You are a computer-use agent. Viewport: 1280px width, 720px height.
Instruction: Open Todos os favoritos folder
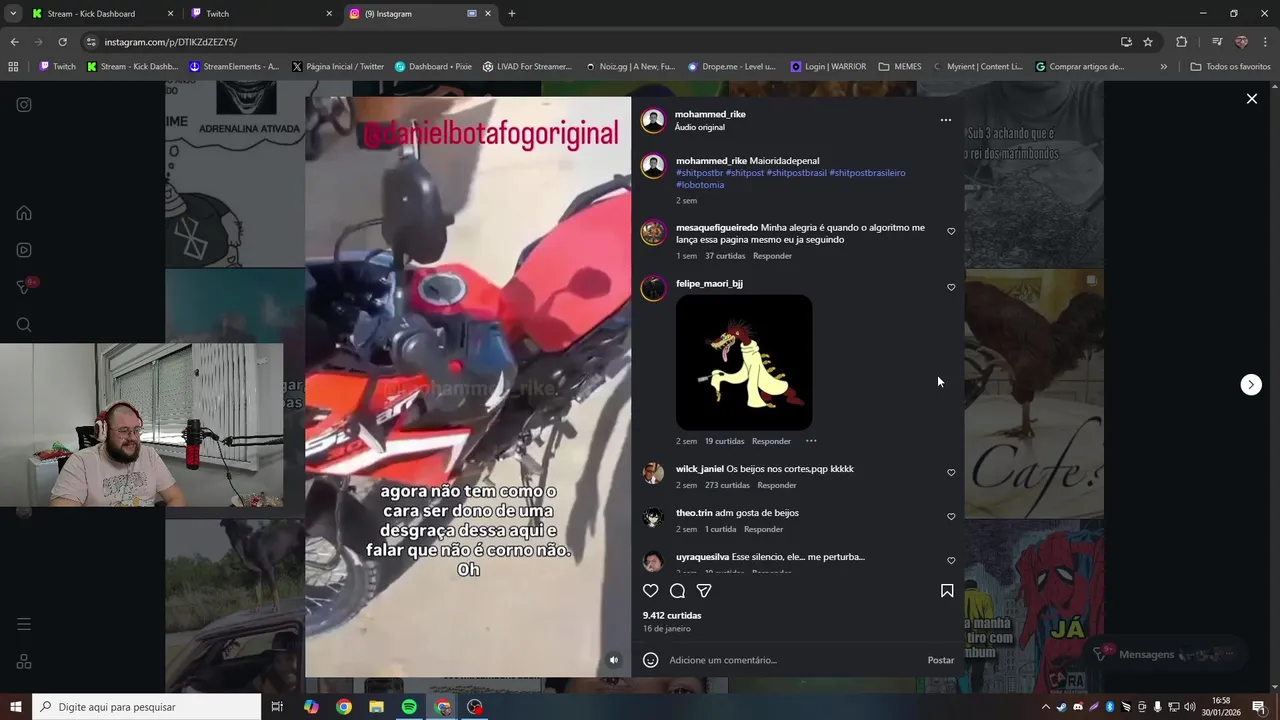tap(1231, 67)
